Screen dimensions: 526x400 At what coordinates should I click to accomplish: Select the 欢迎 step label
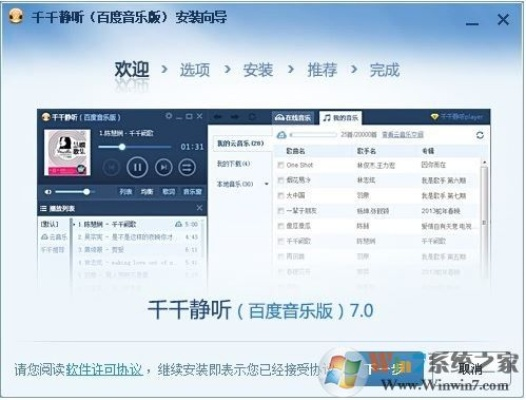pos(132,69)
